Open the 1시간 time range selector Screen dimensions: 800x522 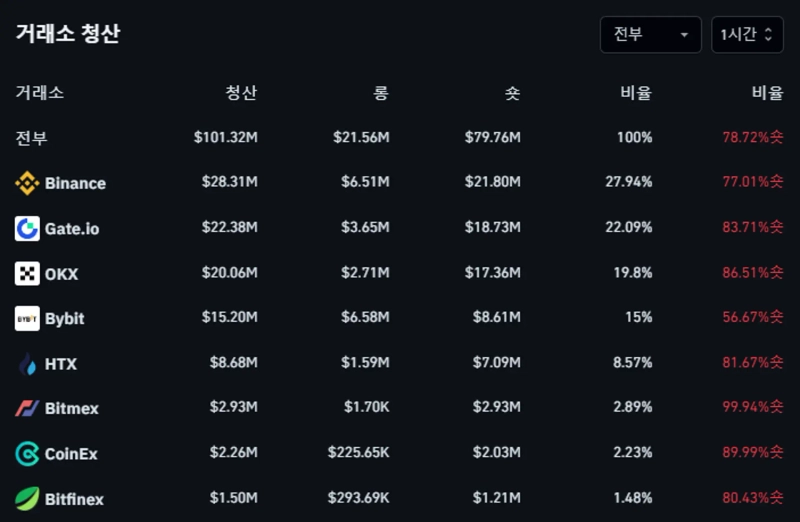tap(740, 34)
